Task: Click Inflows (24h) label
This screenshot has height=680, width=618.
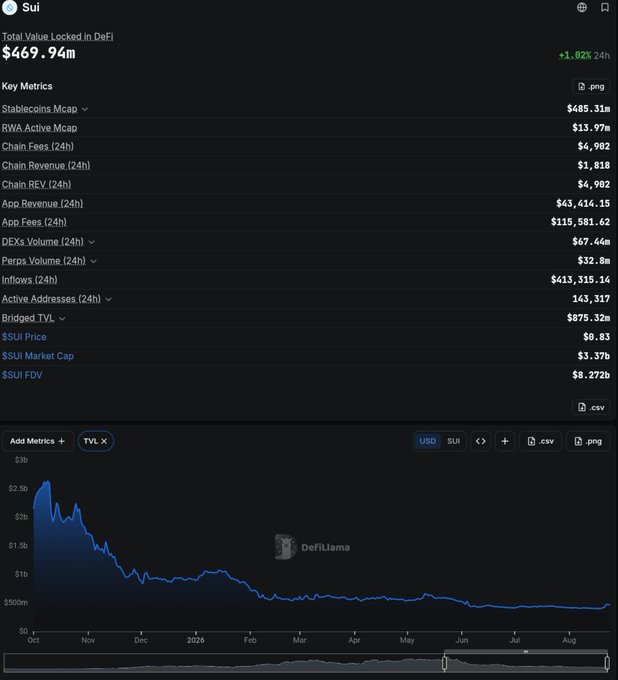Action: (29, 280)
